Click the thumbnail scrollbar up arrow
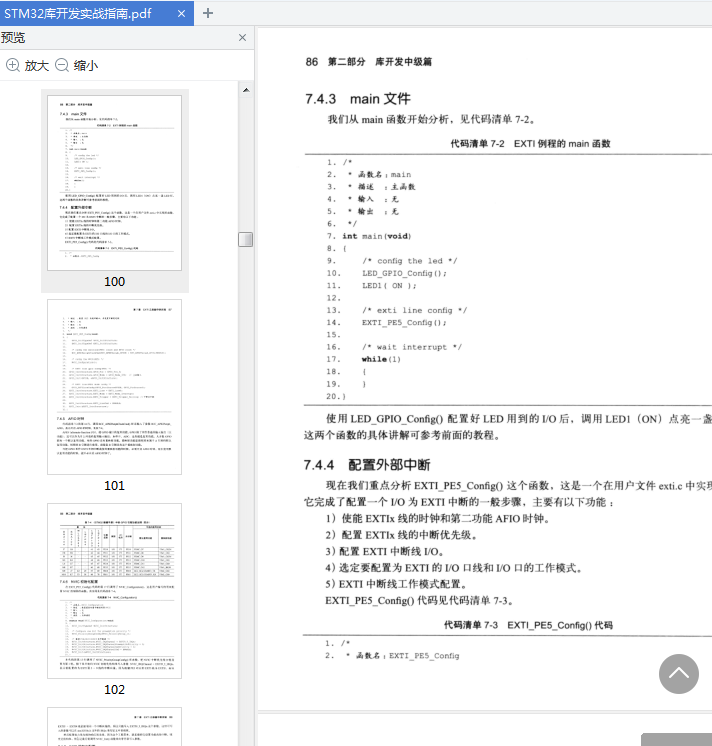712x746 pixels. click(x=246, y=90)
